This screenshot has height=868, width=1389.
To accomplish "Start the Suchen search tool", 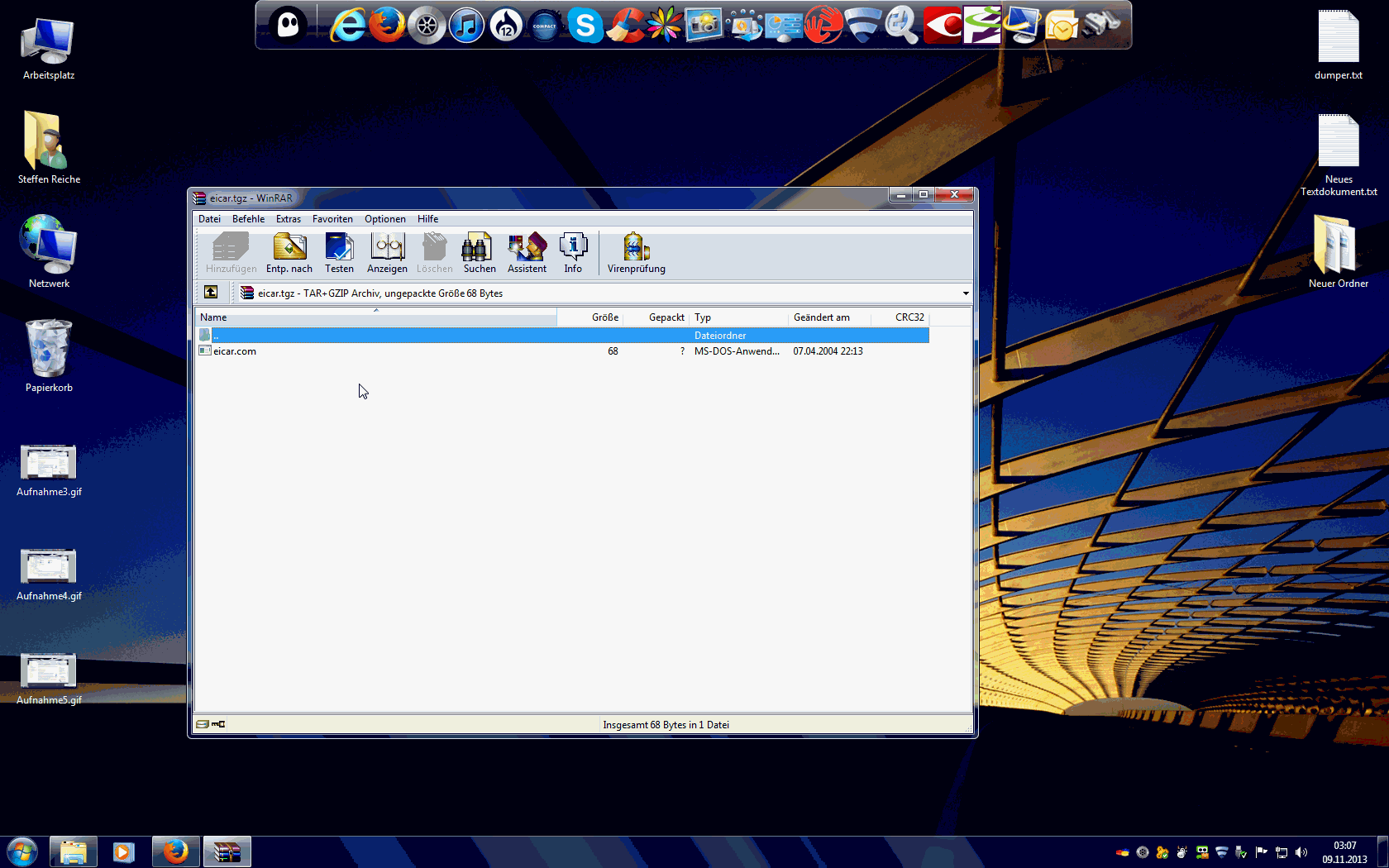I will pos(480,252).
